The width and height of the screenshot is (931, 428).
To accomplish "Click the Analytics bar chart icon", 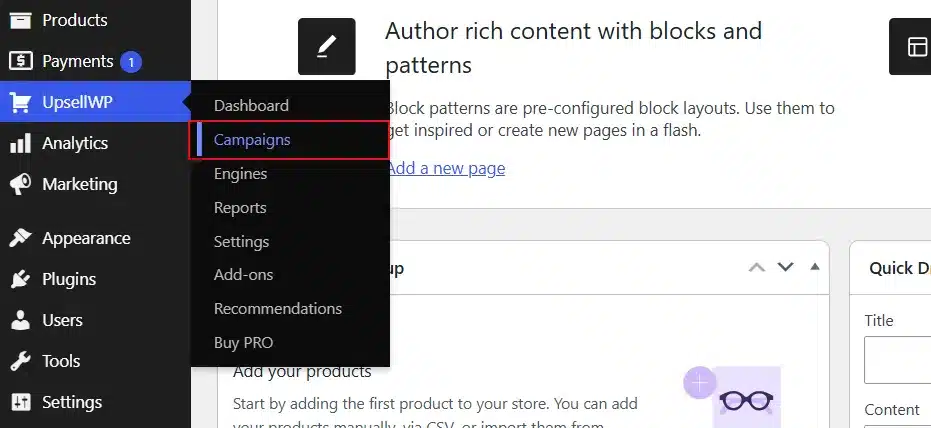I will 21,143.
